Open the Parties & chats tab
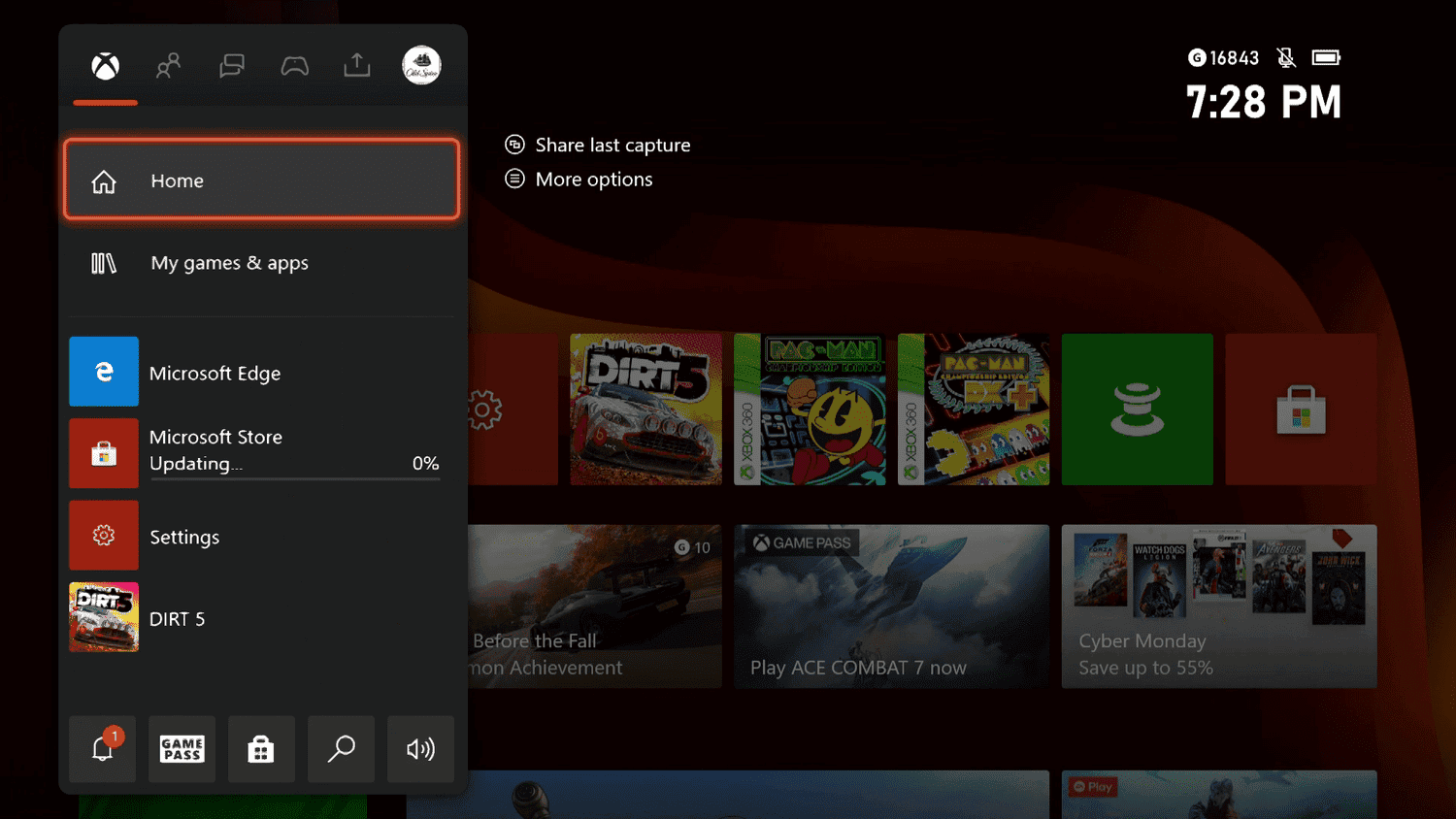Viewport: 1456px width, 819px height. pyautogui.click(x=232, y=66)
